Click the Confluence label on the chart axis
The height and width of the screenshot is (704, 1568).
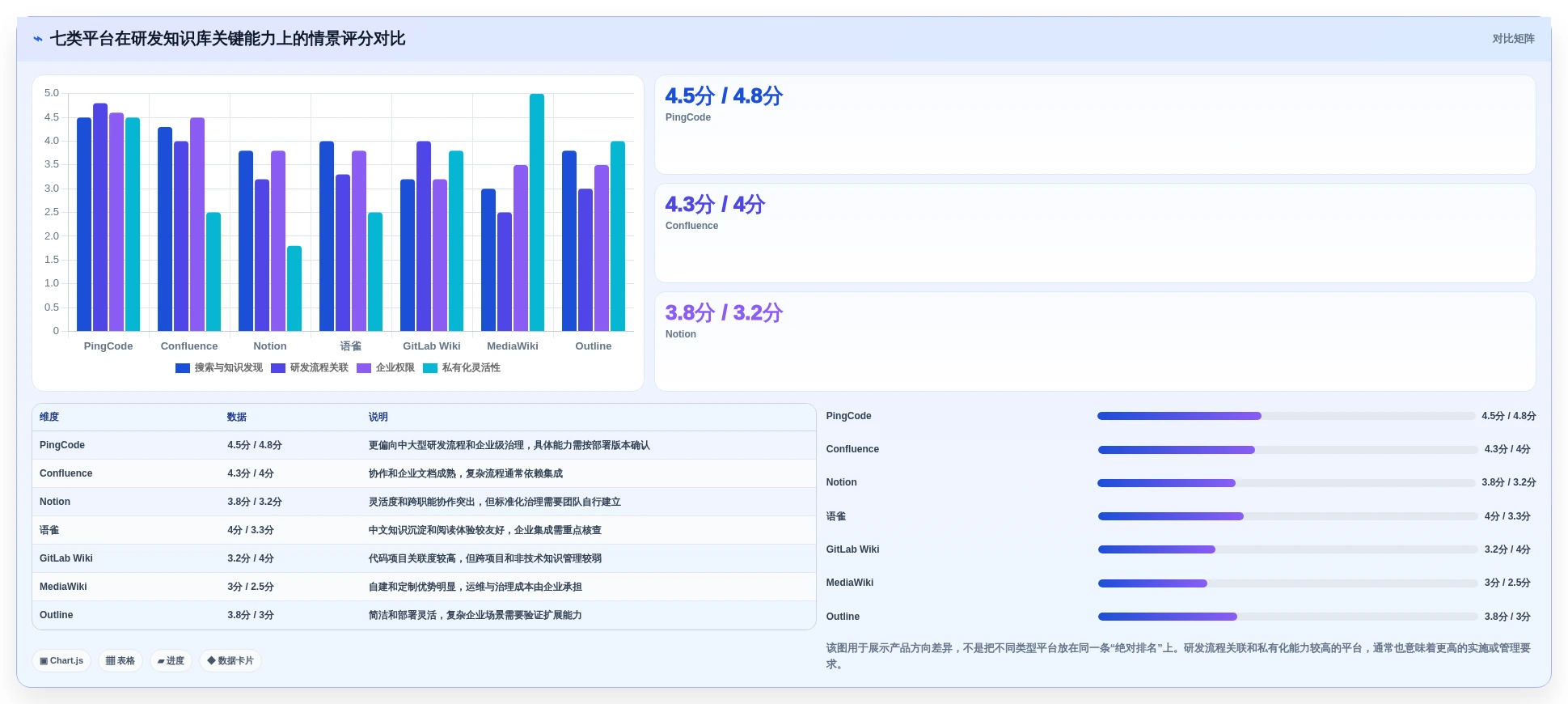point(189,346)
